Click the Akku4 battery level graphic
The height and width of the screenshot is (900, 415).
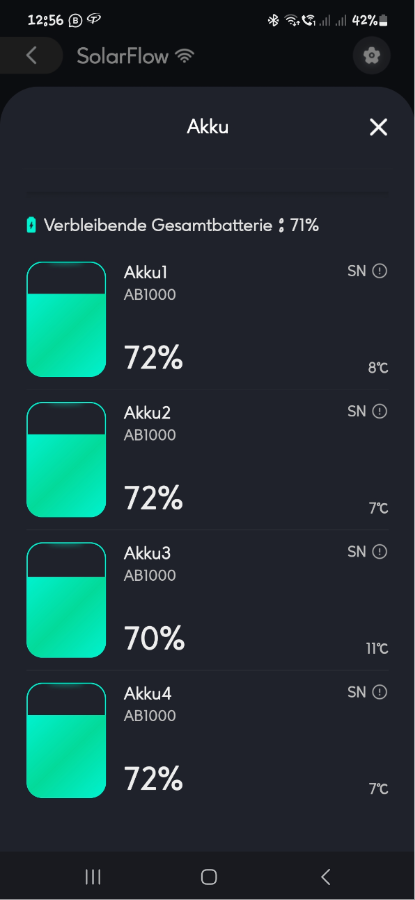coord(66,740)
